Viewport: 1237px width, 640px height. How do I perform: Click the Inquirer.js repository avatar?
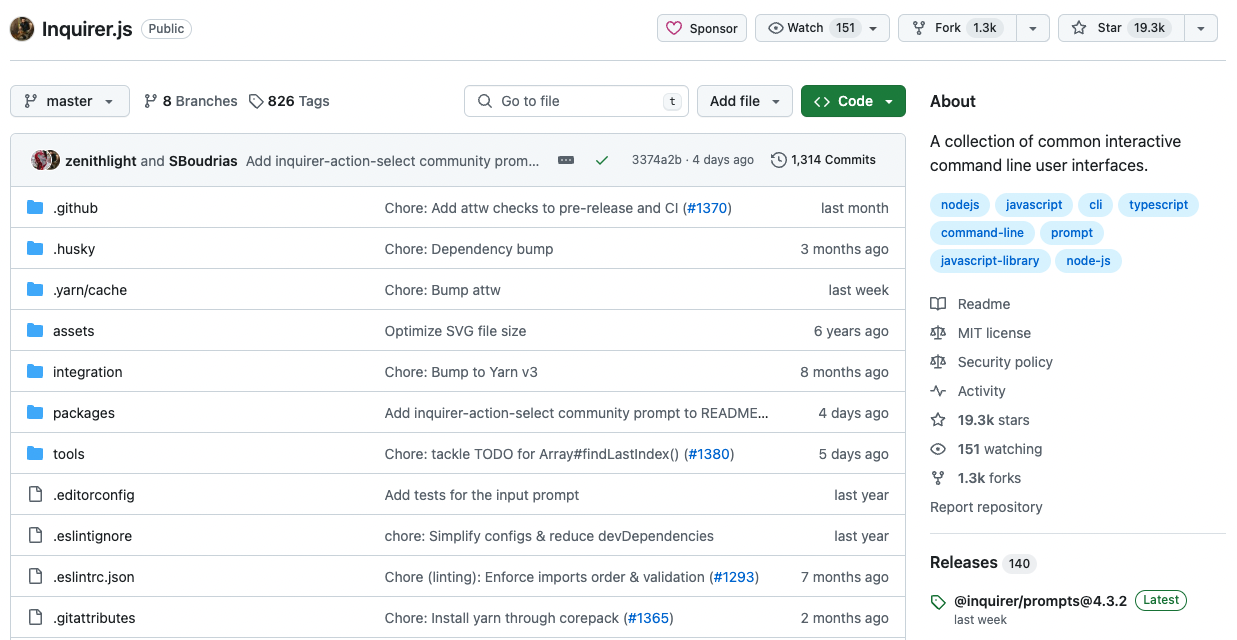[x=22, y=29]
